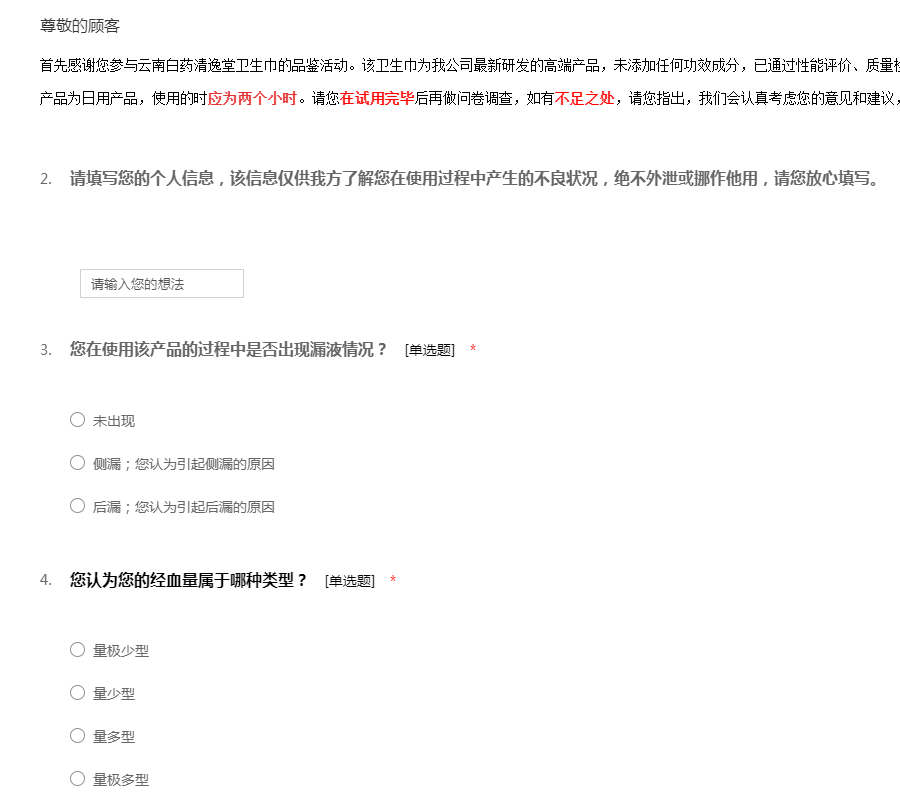This screenshot has width=900, height=800.
Task: Pick the '后漏；您认为引起后漏的原因' option
Action: 77,506
